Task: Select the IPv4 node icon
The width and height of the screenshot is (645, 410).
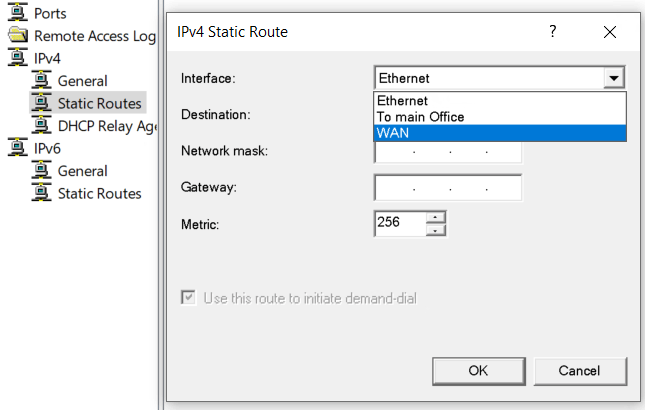Action: 18,58
